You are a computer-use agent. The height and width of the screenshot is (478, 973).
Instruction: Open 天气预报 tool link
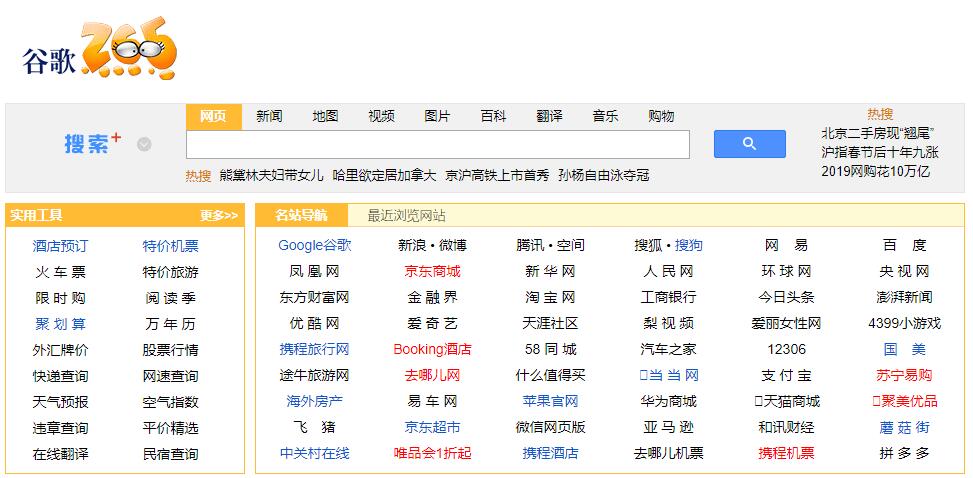point(60,402)
